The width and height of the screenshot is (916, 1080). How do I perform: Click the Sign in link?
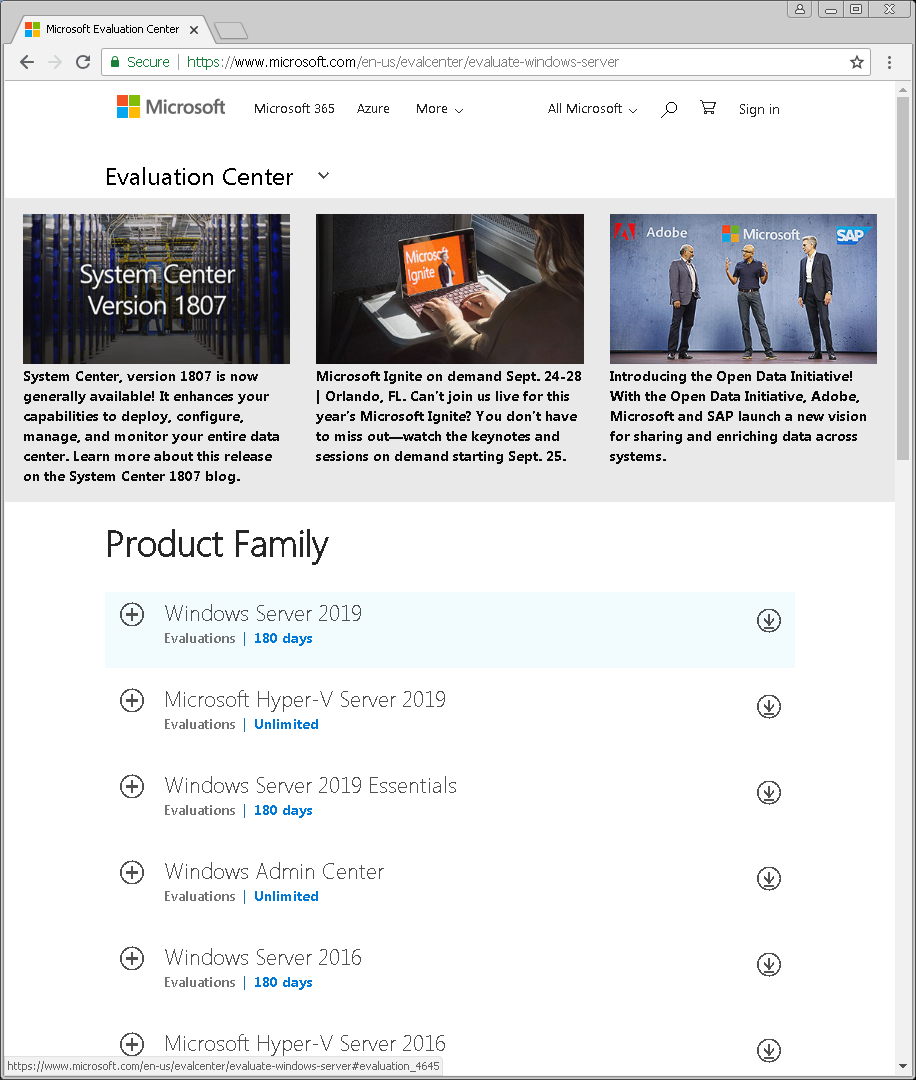[759, 109]
